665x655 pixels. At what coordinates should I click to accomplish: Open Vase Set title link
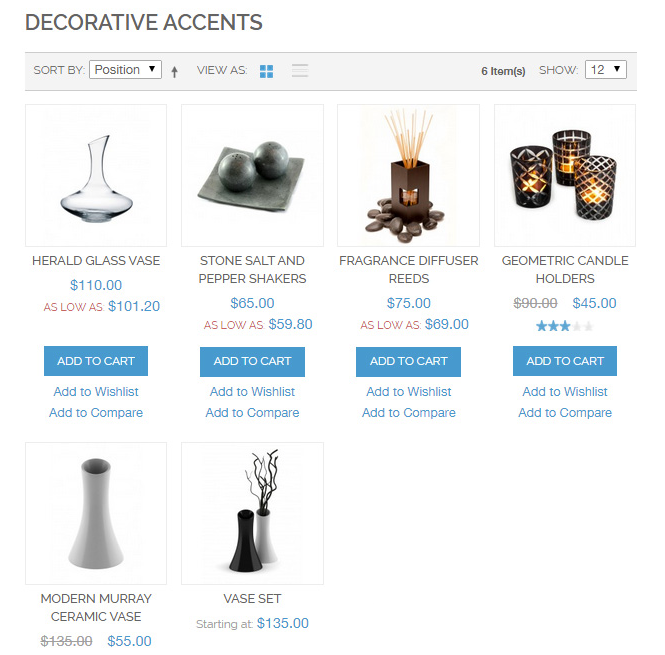(x=252, y=599)
